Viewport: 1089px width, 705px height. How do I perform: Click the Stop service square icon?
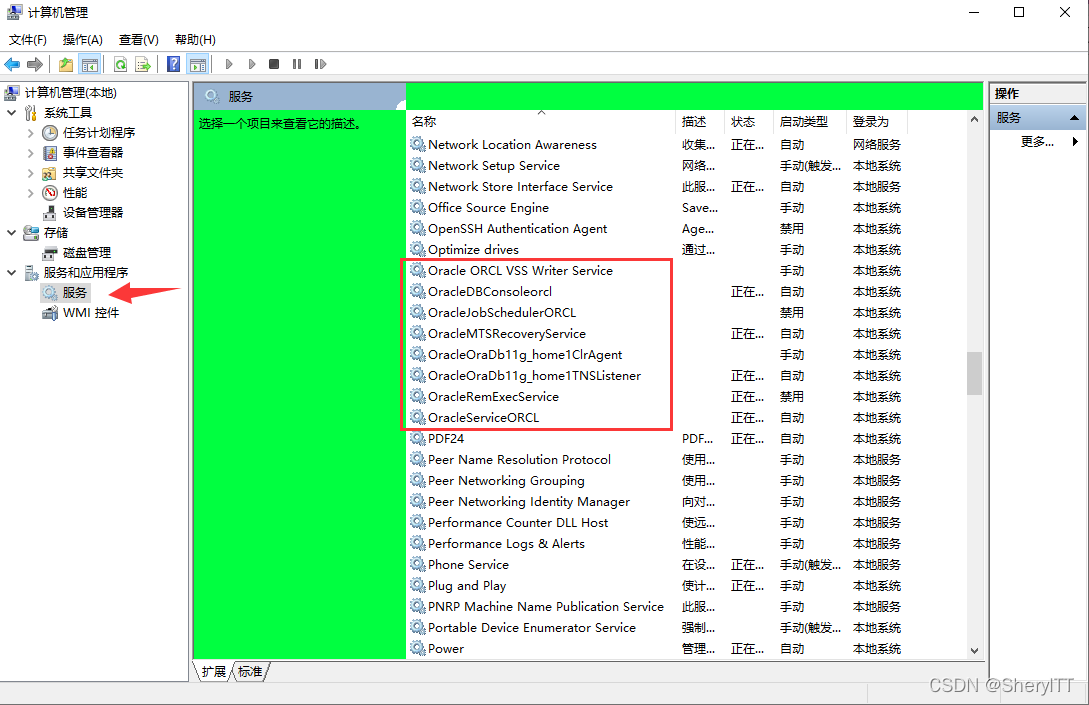[x=274, y=65]
